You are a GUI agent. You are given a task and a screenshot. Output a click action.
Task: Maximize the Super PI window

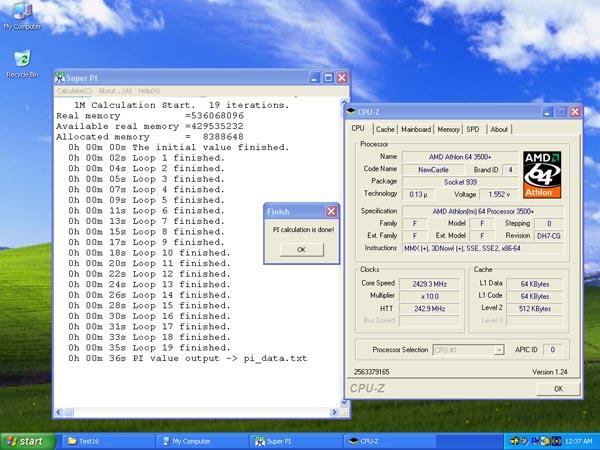pyautogui.click(x=328, y=78)
